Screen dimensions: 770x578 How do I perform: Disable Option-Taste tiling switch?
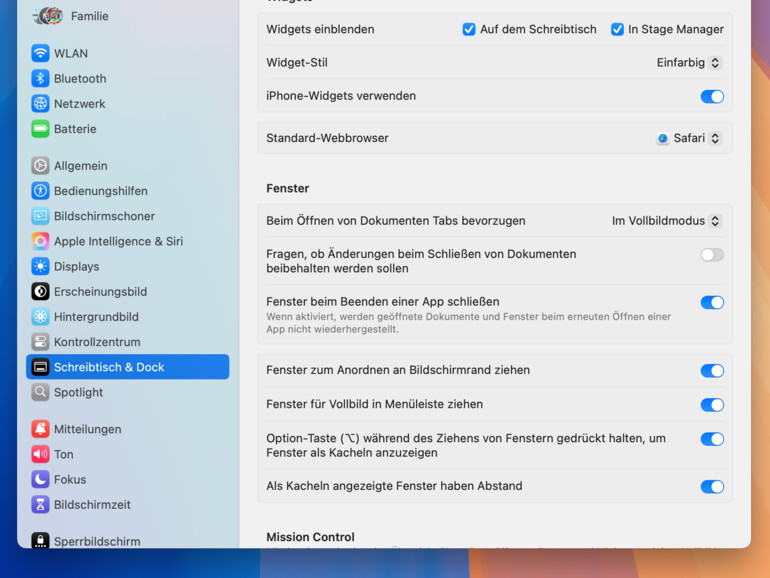pos(712,439)
